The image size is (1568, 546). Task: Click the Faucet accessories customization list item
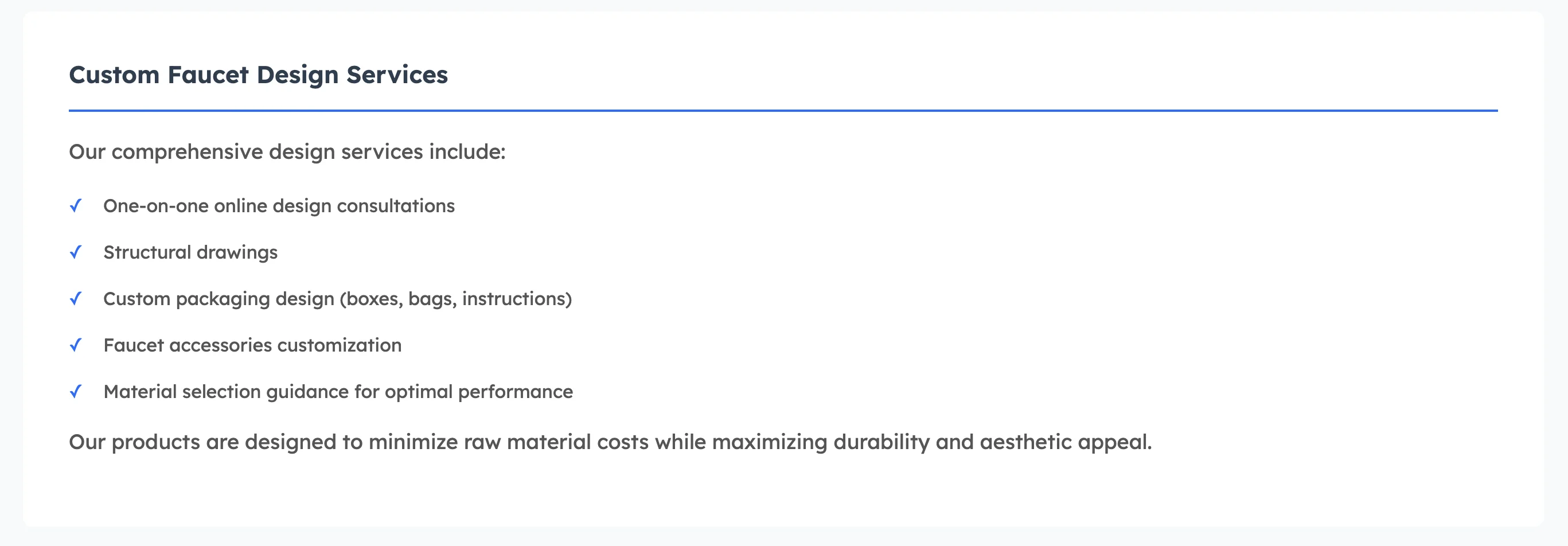(x=252, y=345)
